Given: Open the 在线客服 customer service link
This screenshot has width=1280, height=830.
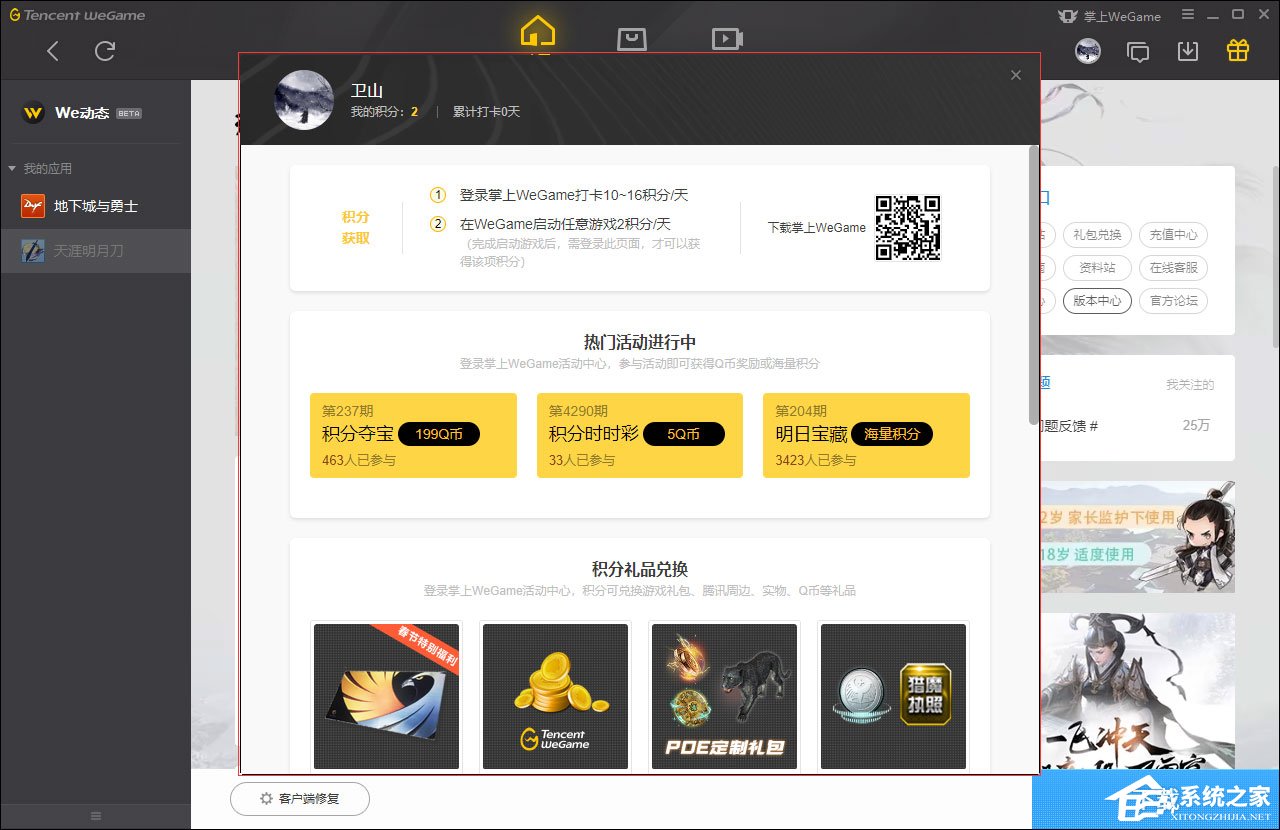Looking at the screenshot, I should tap(1173, 268).
